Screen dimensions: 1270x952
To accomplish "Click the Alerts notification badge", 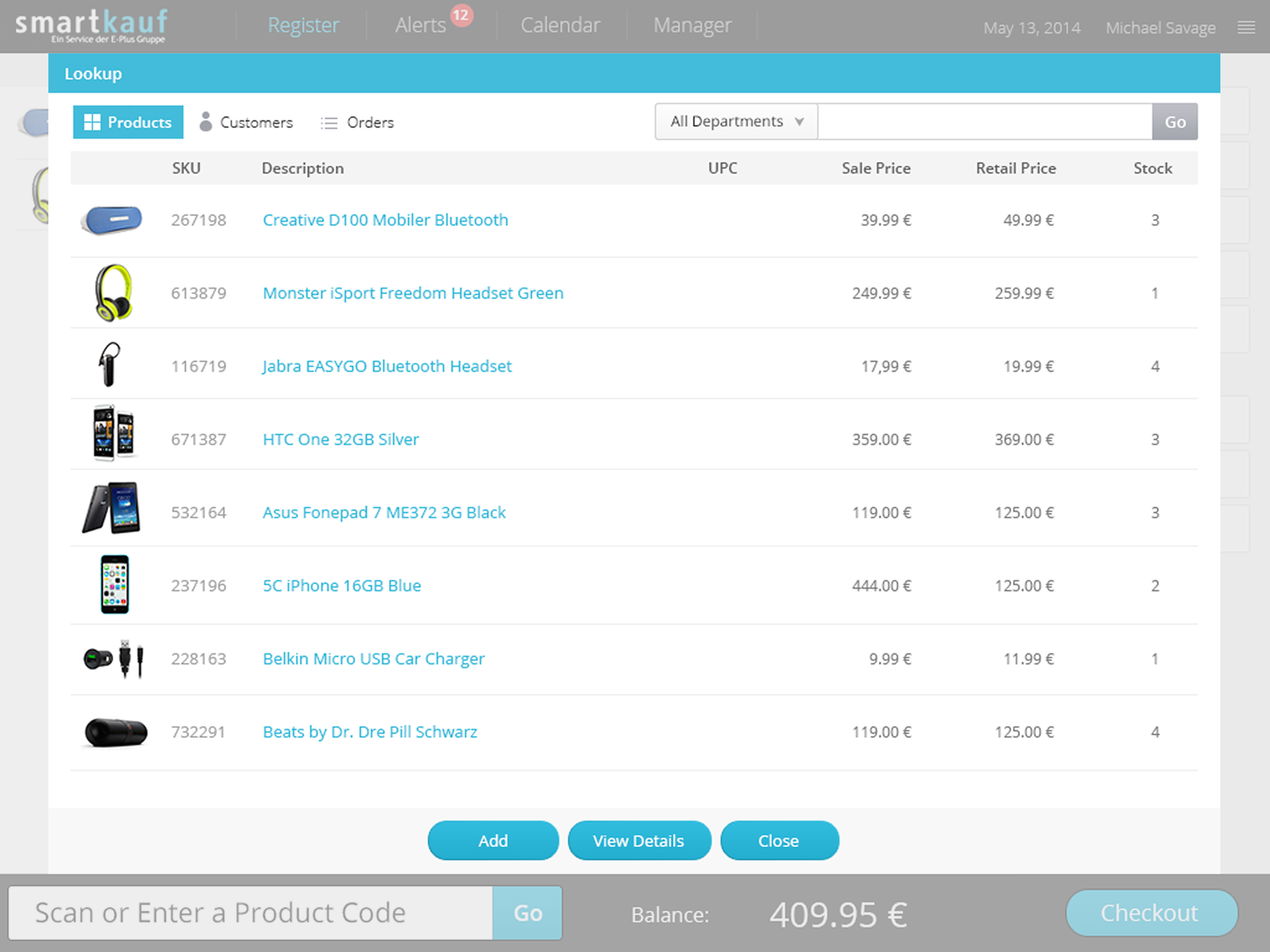I will [x=461, y=15].
